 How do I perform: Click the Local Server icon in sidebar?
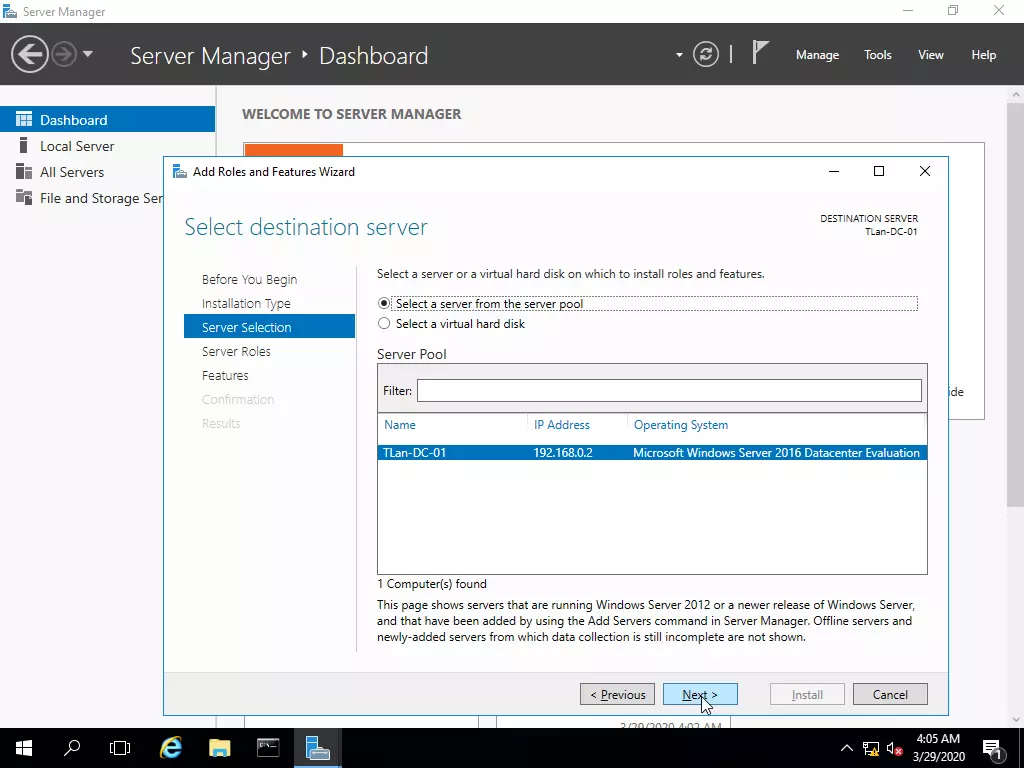(24, 145)
